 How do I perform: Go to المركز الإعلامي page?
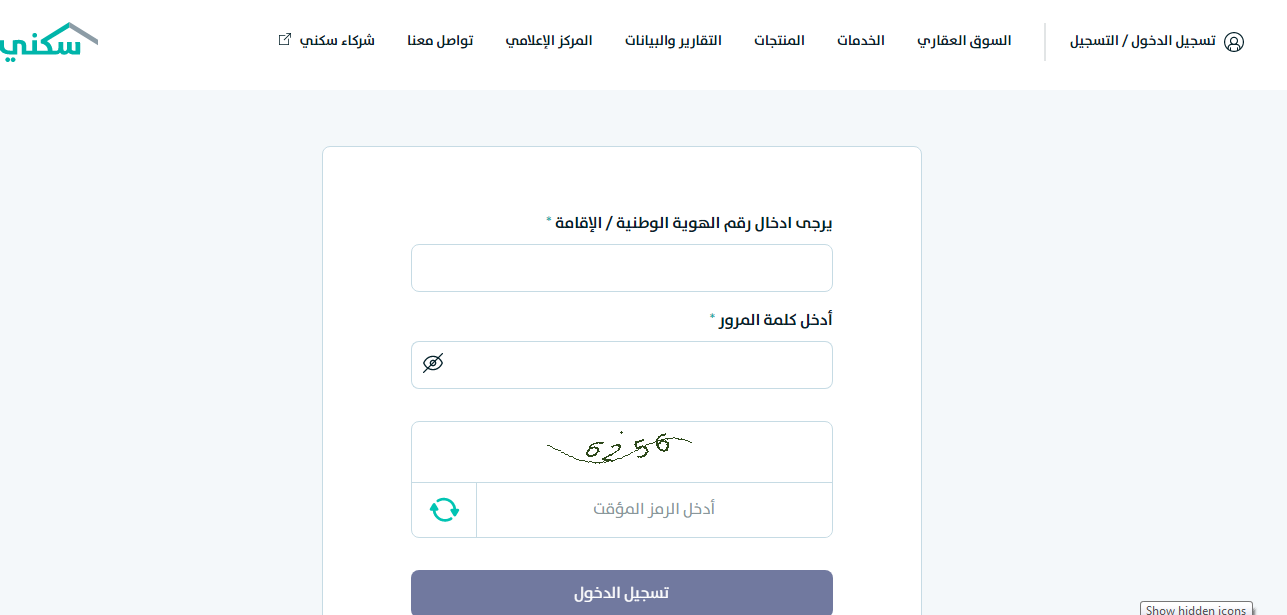(x=549, y=41)
